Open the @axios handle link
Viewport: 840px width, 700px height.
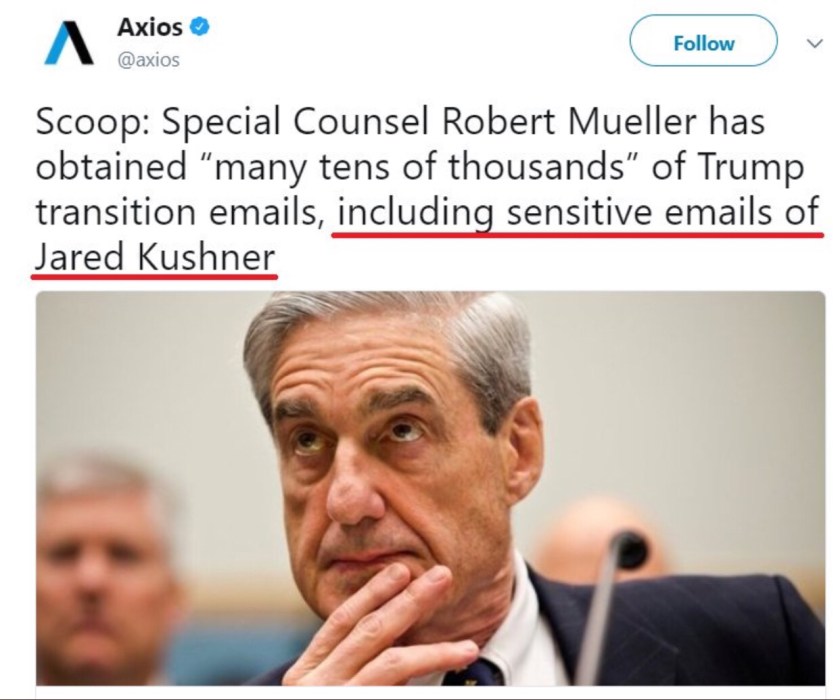(149, 60)
